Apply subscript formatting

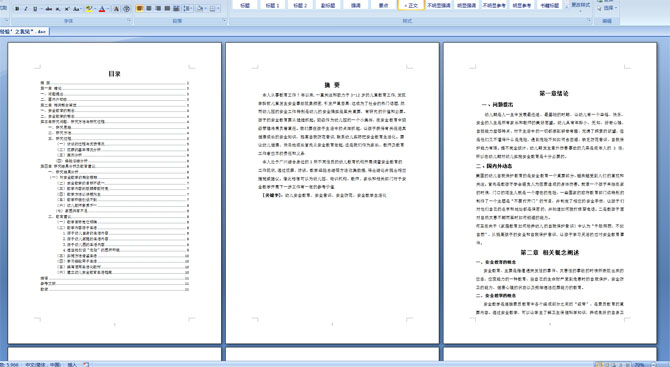point(58,9)
